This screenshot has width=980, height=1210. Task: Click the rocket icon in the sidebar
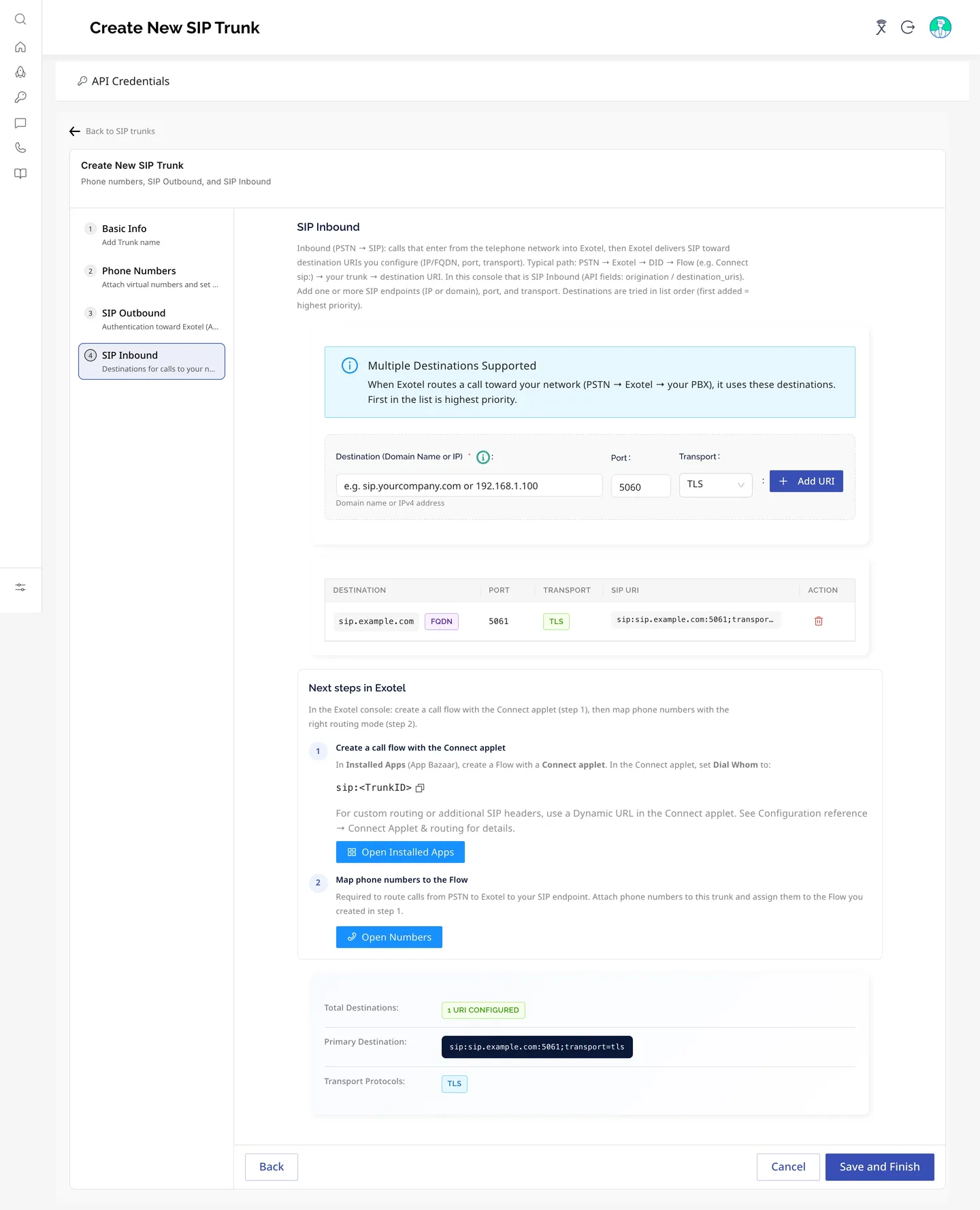20,72
